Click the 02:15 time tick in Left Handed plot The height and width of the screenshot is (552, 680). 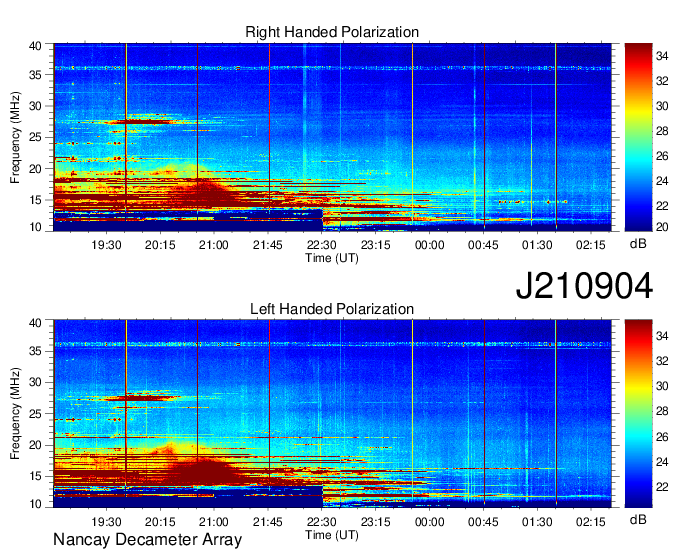[x=591, y=522]
